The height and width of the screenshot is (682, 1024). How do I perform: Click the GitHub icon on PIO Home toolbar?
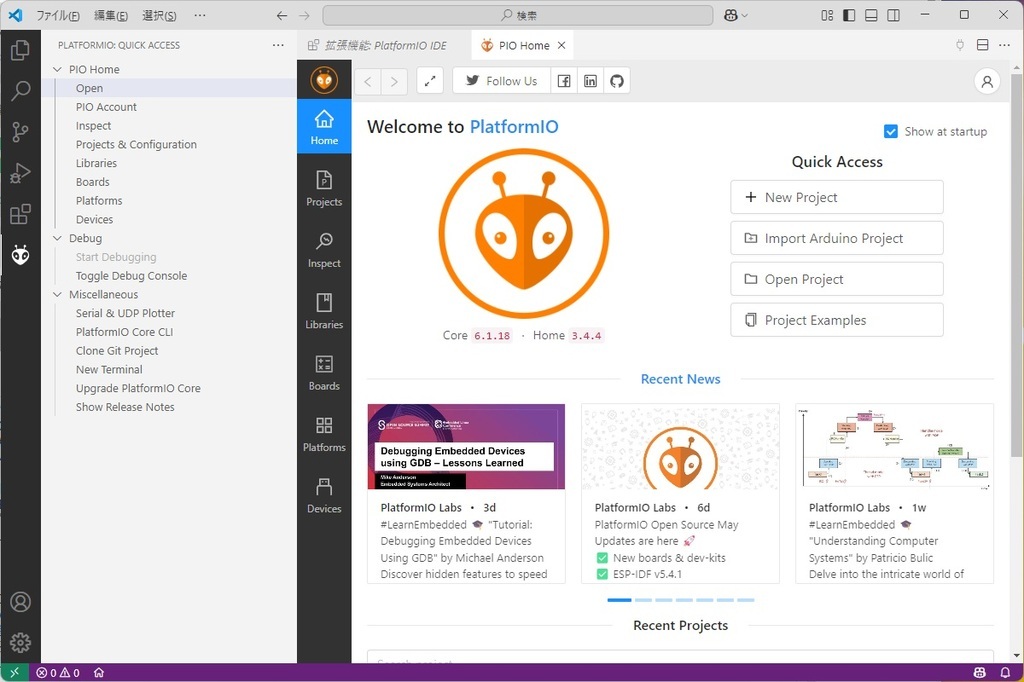point(617,81)
